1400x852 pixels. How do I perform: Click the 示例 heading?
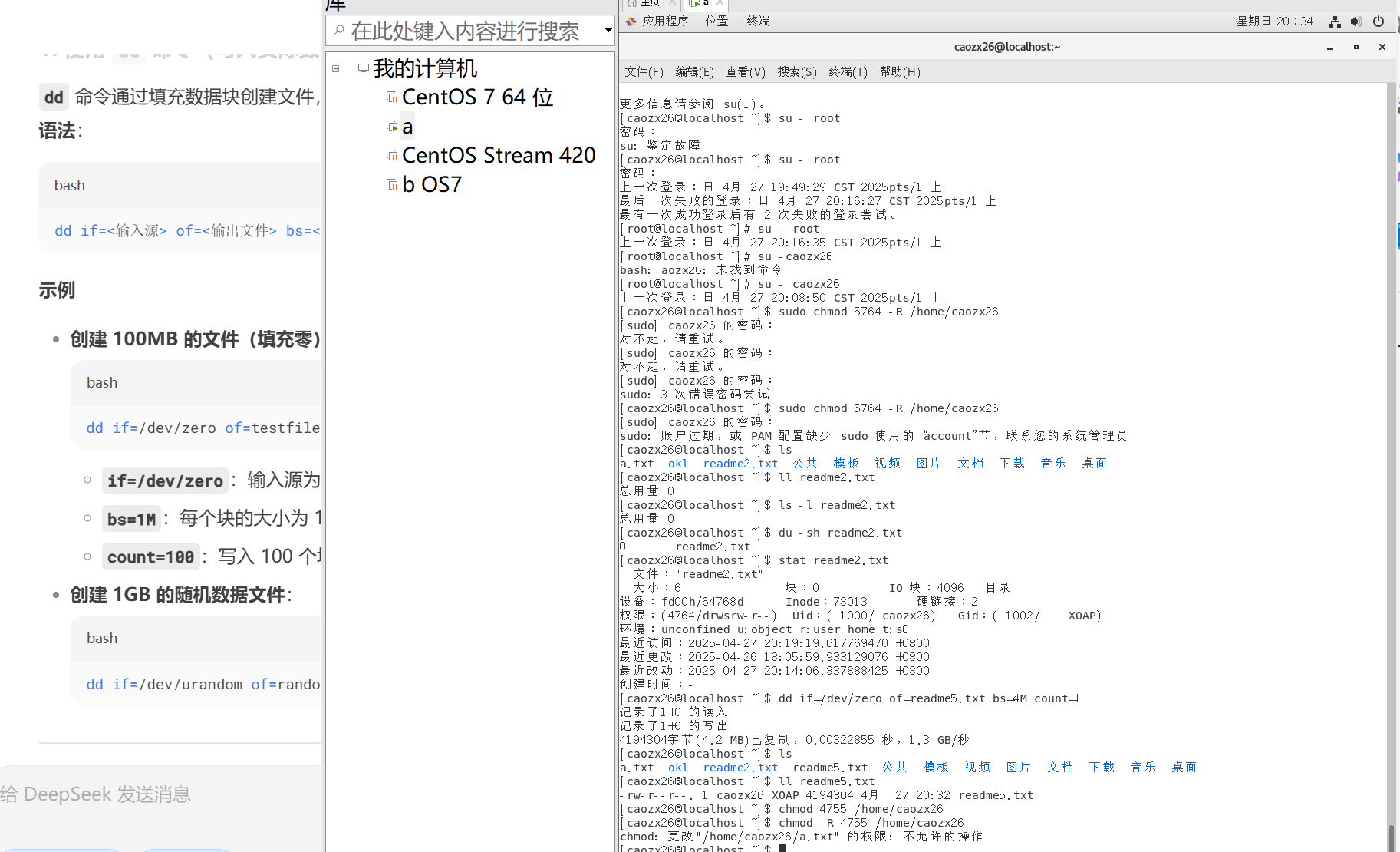(x=57, y=290)
